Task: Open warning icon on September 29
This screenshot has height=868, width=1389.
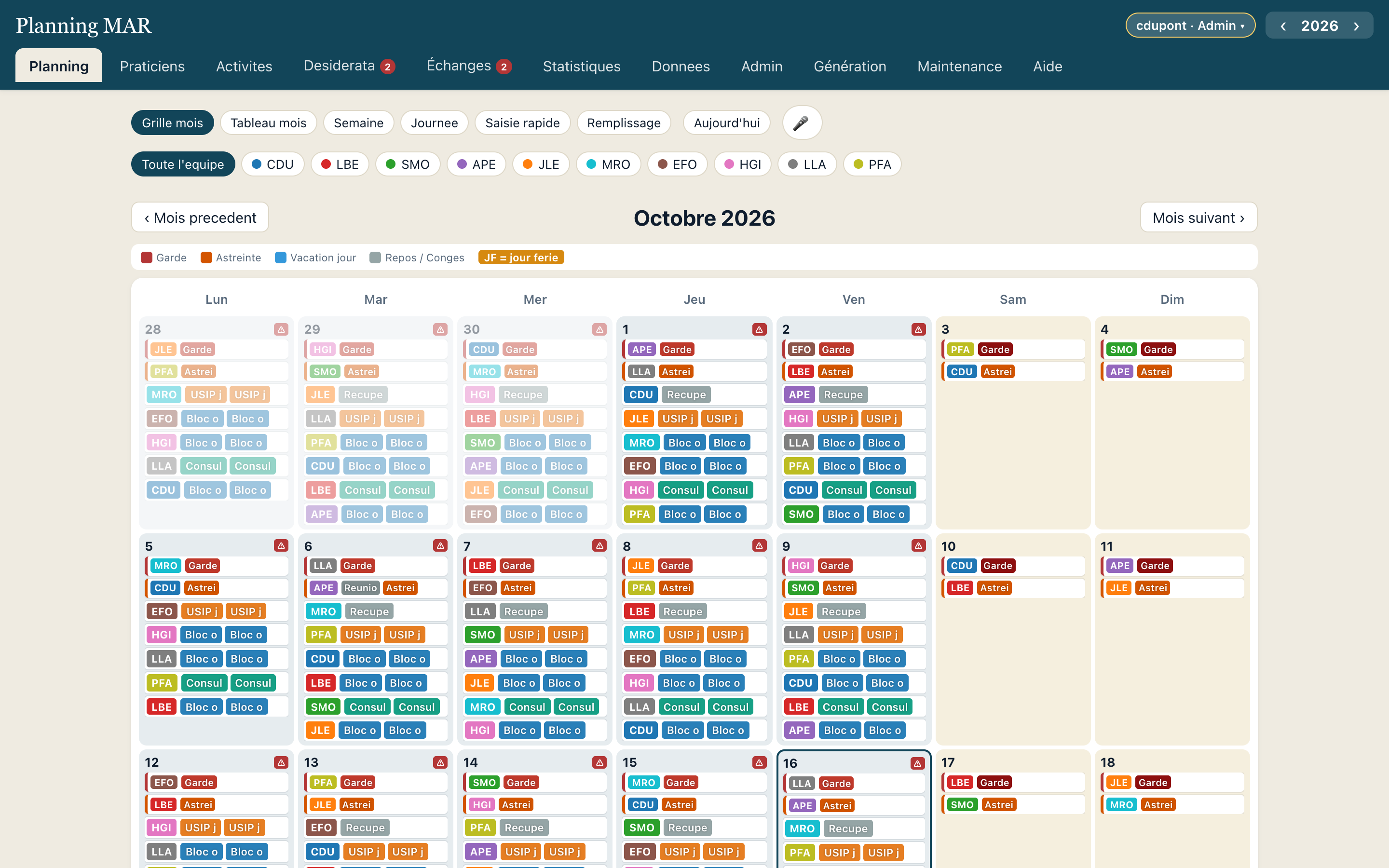Action: pos(440,329)
